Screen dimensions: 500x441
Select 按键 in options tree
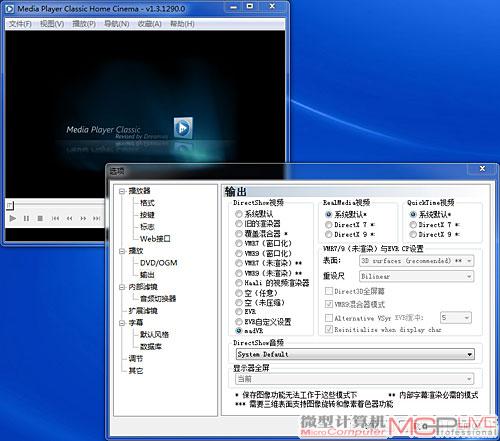(147, 215)
